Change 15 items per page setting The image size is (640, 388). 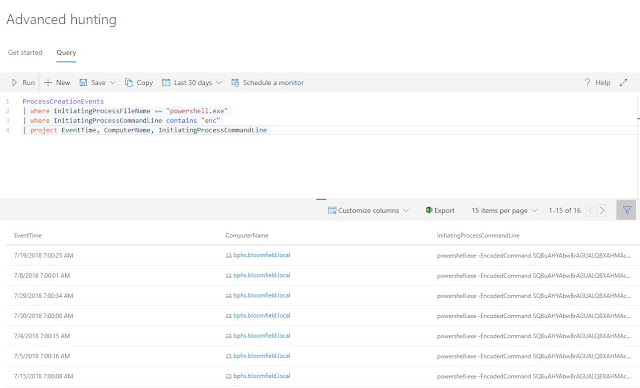pos(504,211)
